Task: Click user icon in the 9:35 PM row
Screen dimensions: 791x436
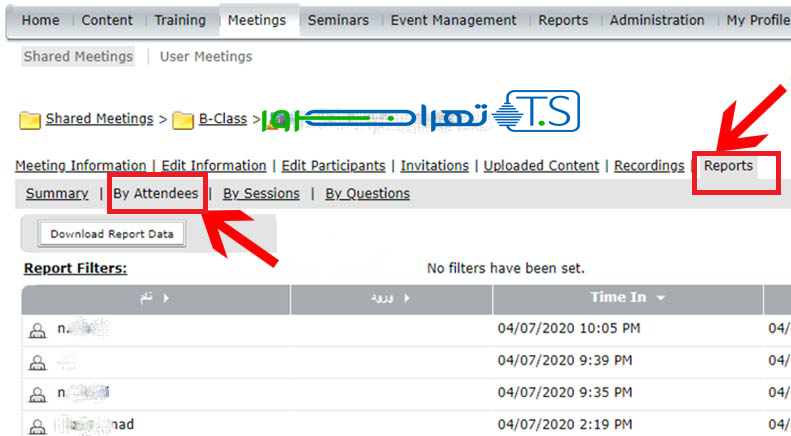Action: tap(38, 393)
